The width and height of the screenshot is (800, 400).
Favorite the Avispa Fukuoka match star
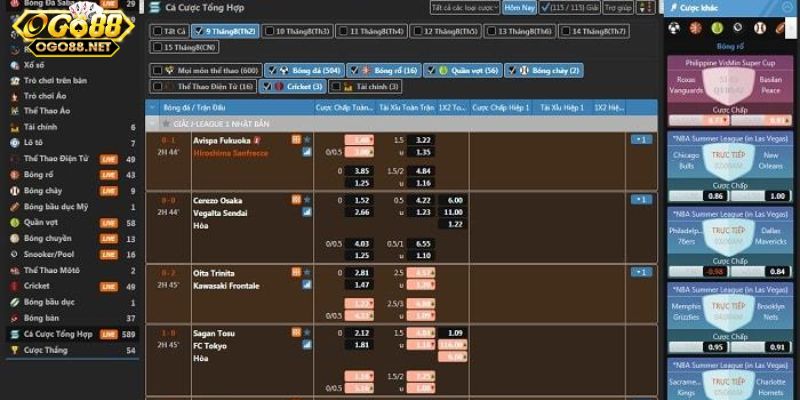coord(307,139)
